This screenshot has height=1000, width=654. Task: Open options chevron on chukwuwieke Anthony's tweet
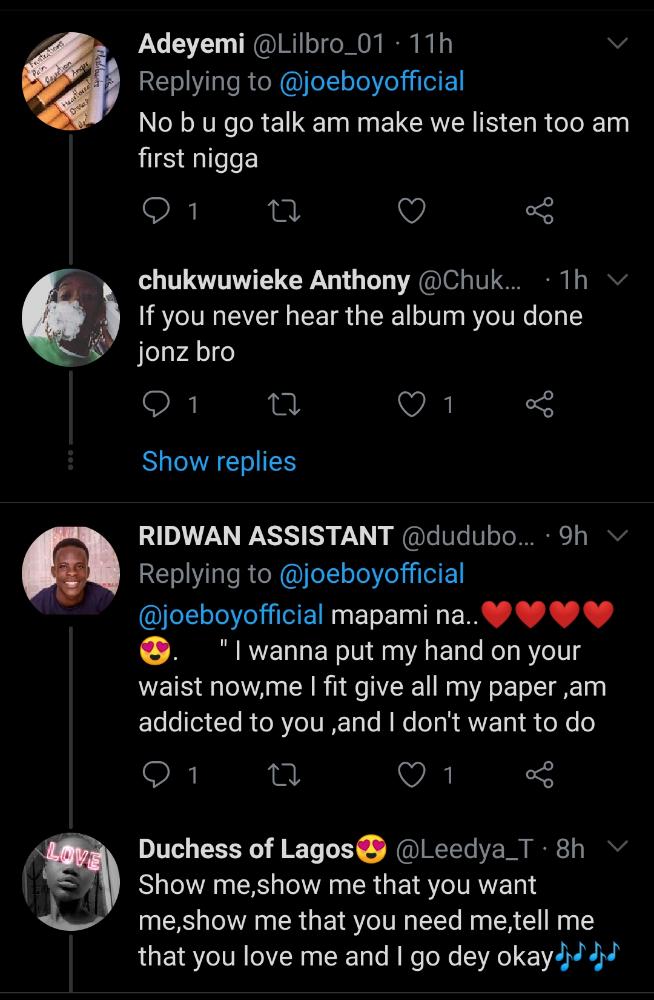coord(618,280)
